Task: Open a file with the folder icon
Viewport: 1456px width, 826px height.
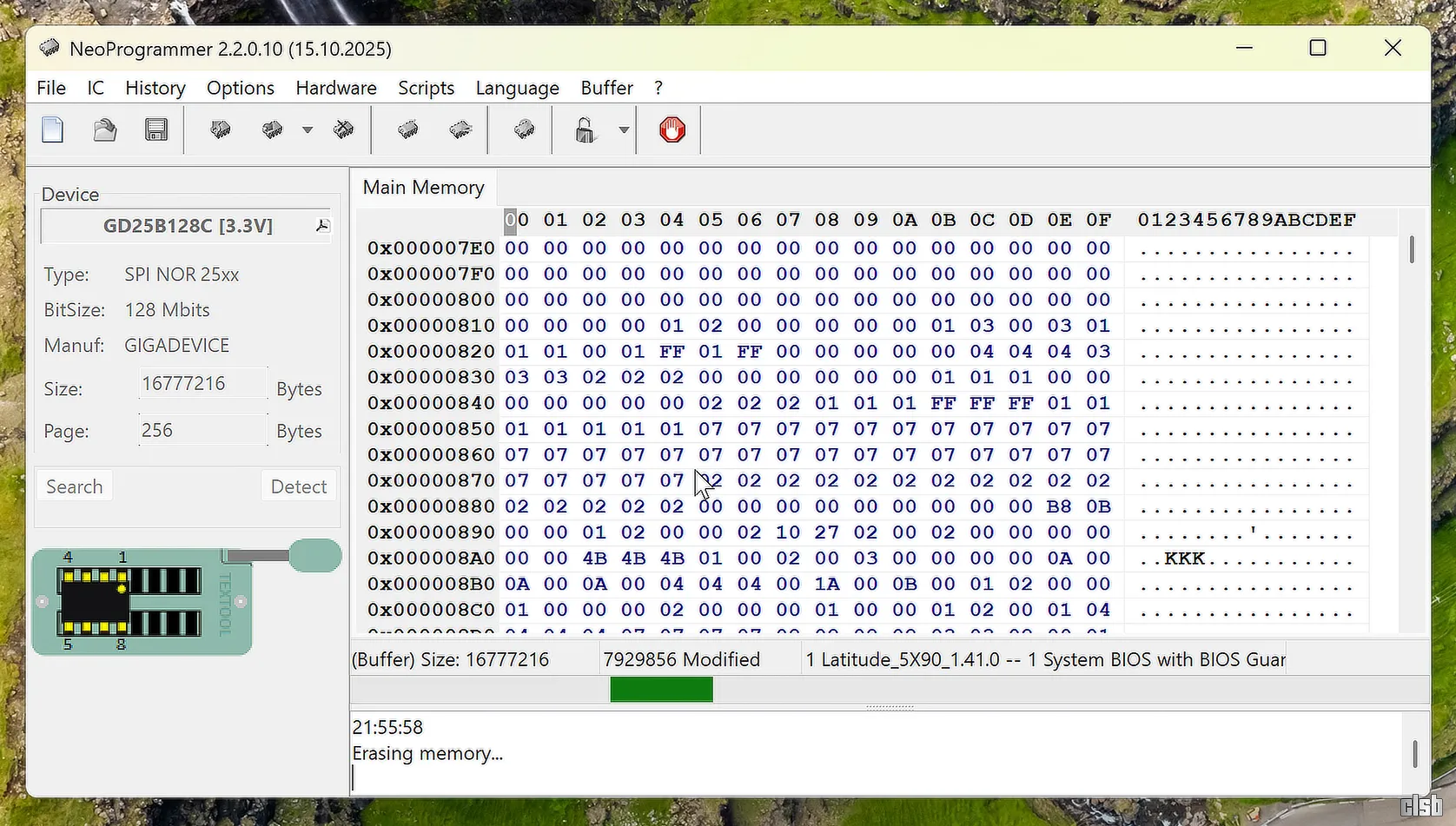Action: point(105,130)
